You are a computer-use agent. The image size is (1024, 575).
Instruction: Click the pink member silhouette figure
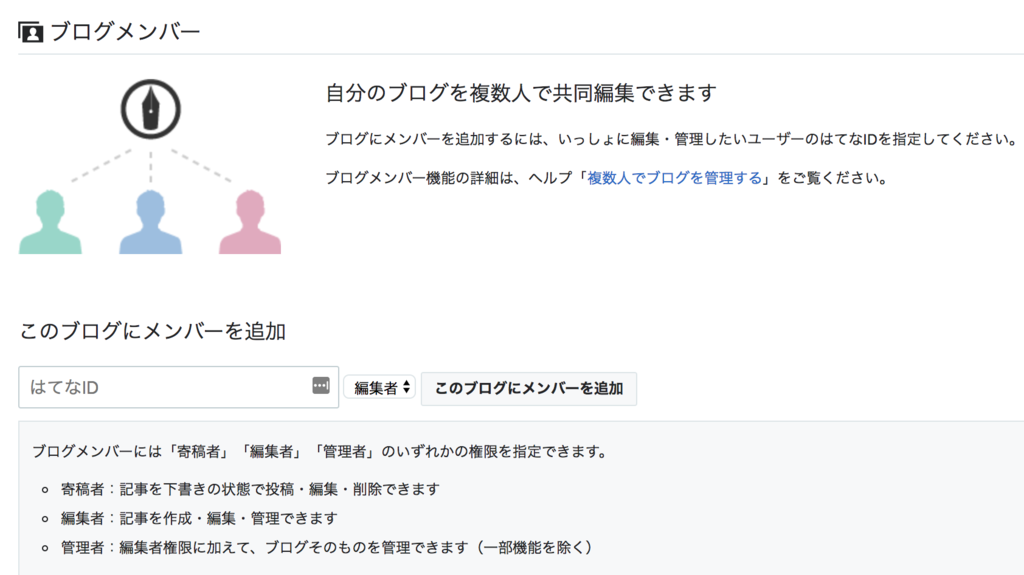(250, 222)
